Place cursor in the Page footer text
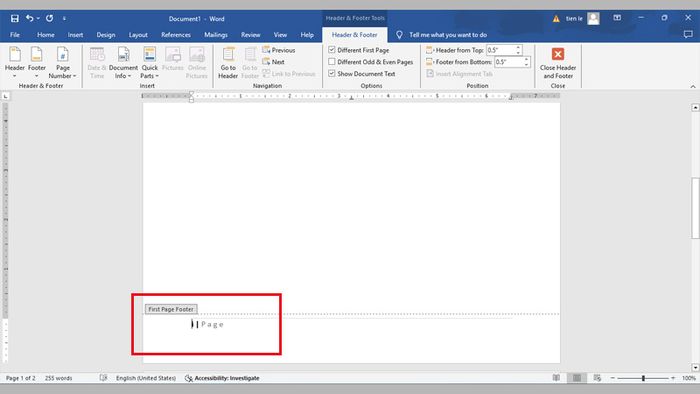700x394 pixels. (x=212, y=324)
